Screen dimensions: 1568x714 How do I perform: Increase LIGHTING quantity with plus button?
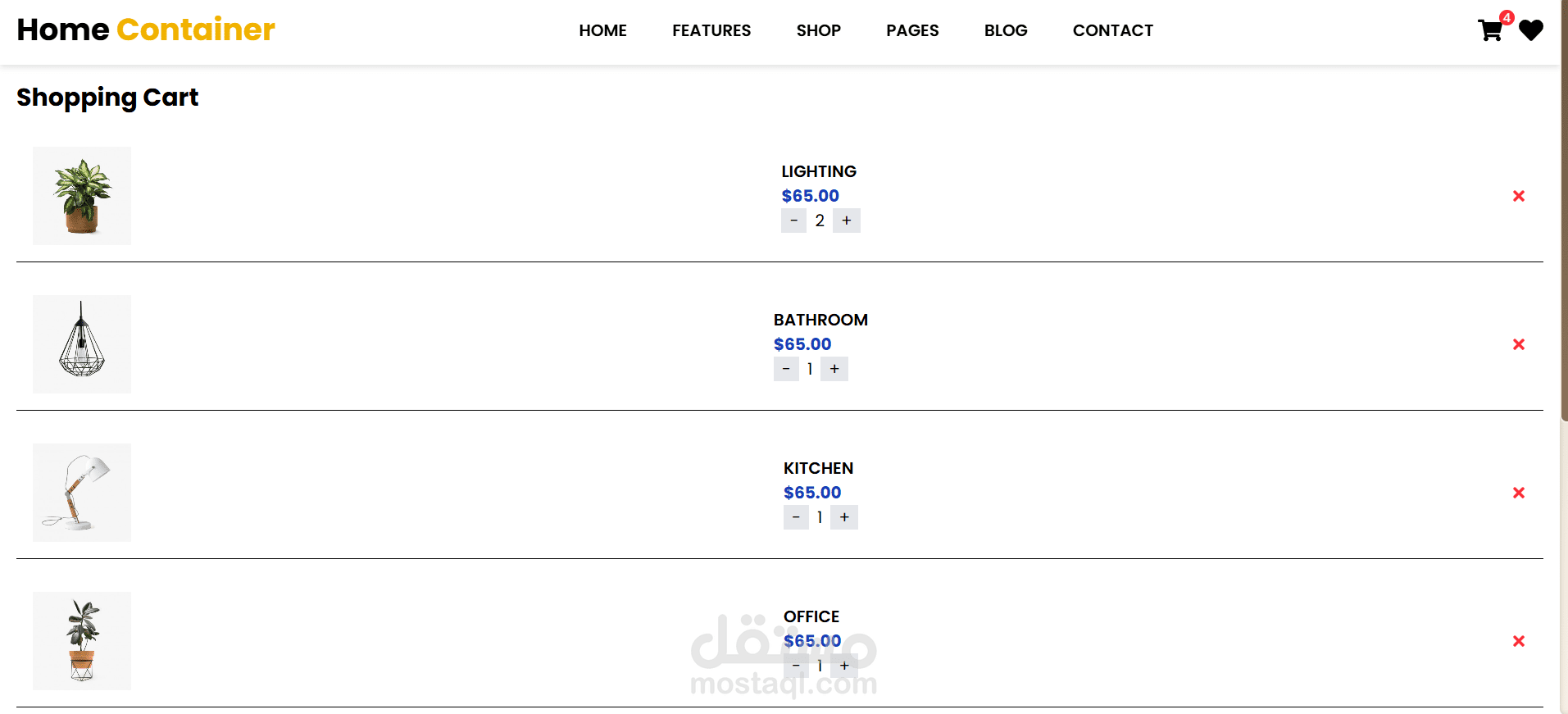[847, 221]
